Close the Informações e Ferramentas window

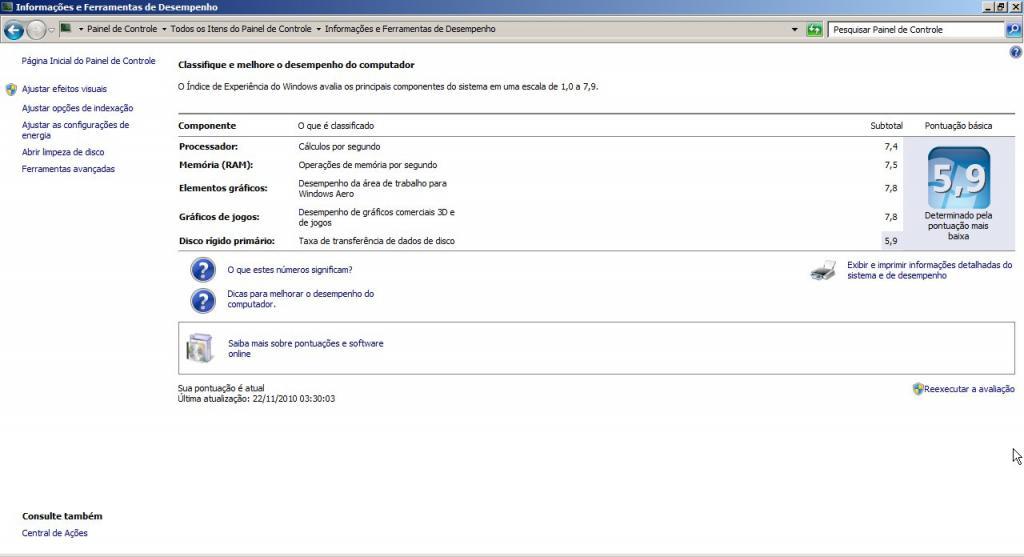pos(1015,7)
